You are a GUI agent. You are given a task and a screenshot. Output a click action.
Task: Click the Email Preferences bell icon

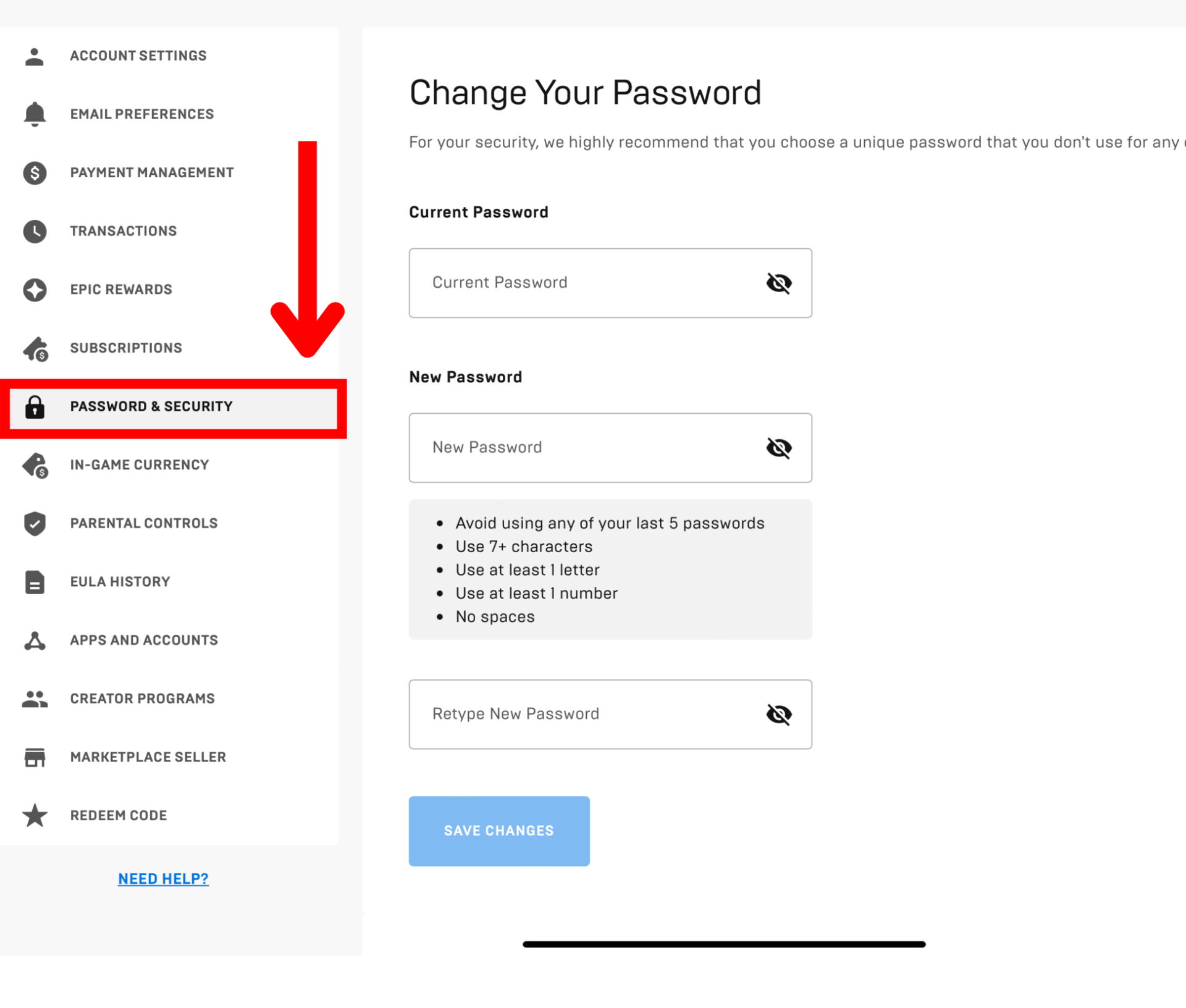pos(35,114)
